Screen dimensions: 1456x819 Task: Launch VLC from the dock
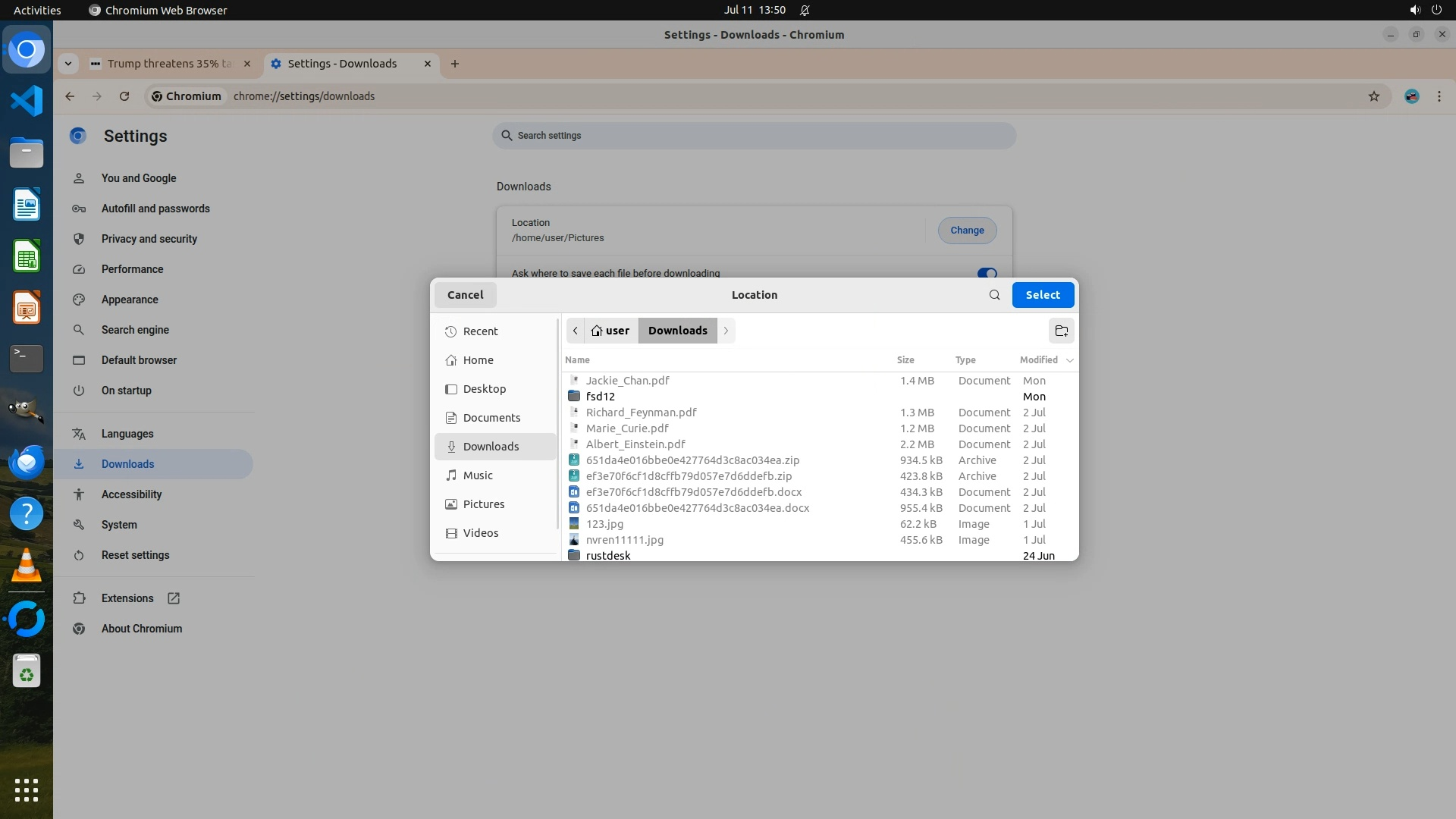[27, 566]
